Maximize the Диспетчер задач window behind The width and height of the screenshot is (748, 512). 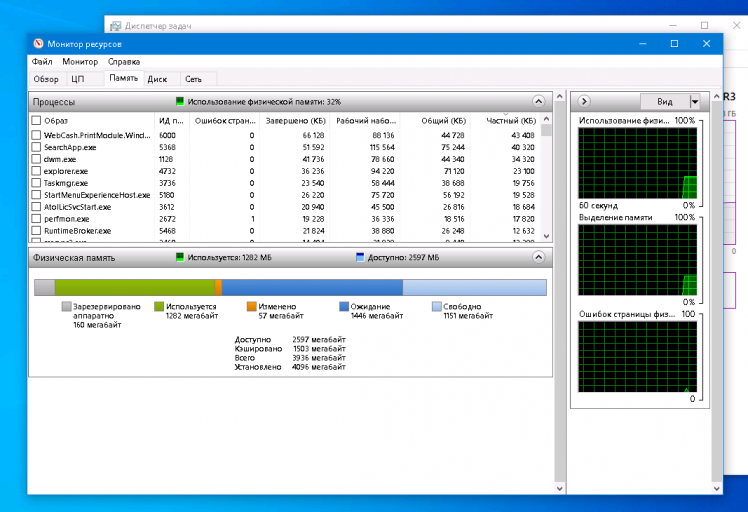click(704, 25)
